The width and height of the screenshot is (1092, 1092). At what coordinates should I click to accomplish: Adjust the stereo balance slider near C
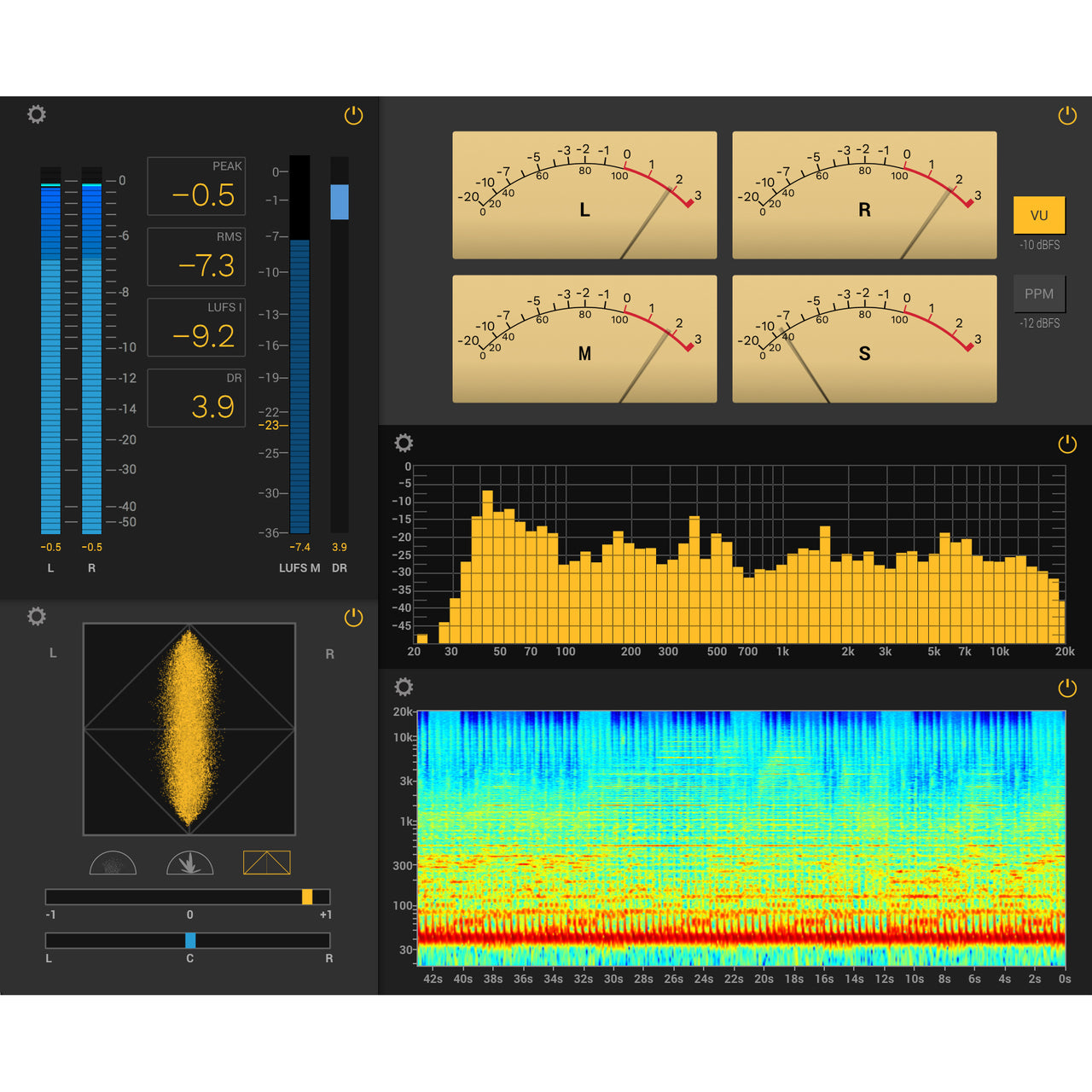tap(189, 939)
